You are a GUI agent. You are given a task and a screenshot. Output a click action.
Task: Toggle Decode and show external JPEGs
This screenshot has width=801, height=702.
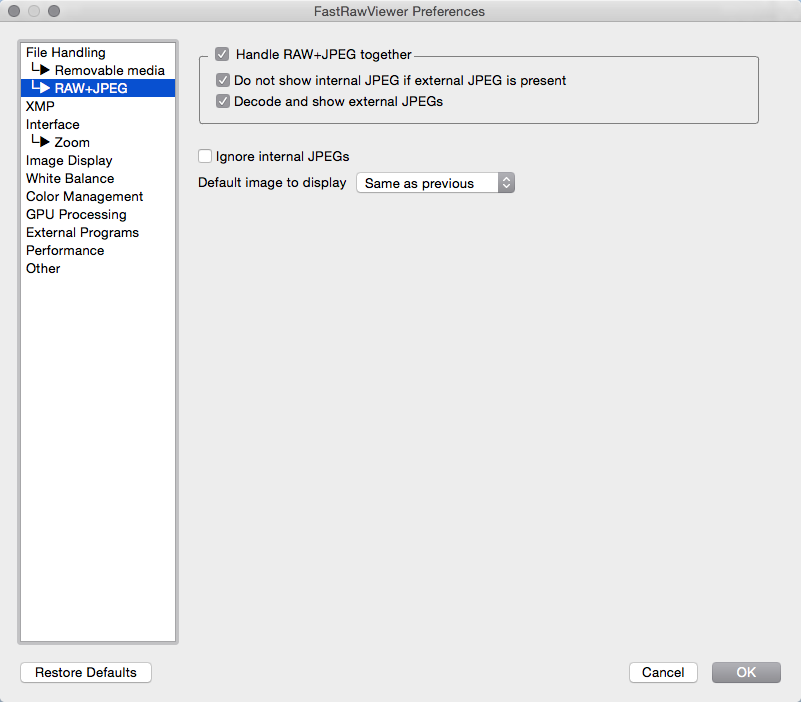(x=223, y=101)
